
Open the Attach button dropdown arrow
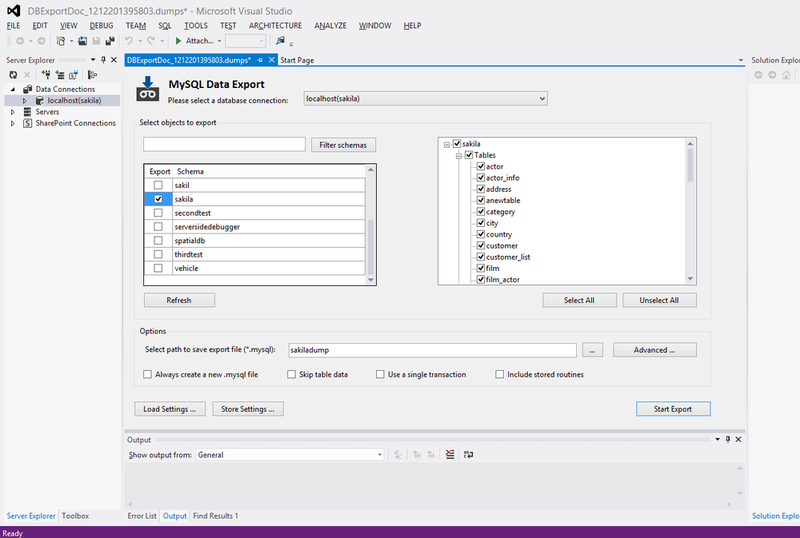pos(219,41)
